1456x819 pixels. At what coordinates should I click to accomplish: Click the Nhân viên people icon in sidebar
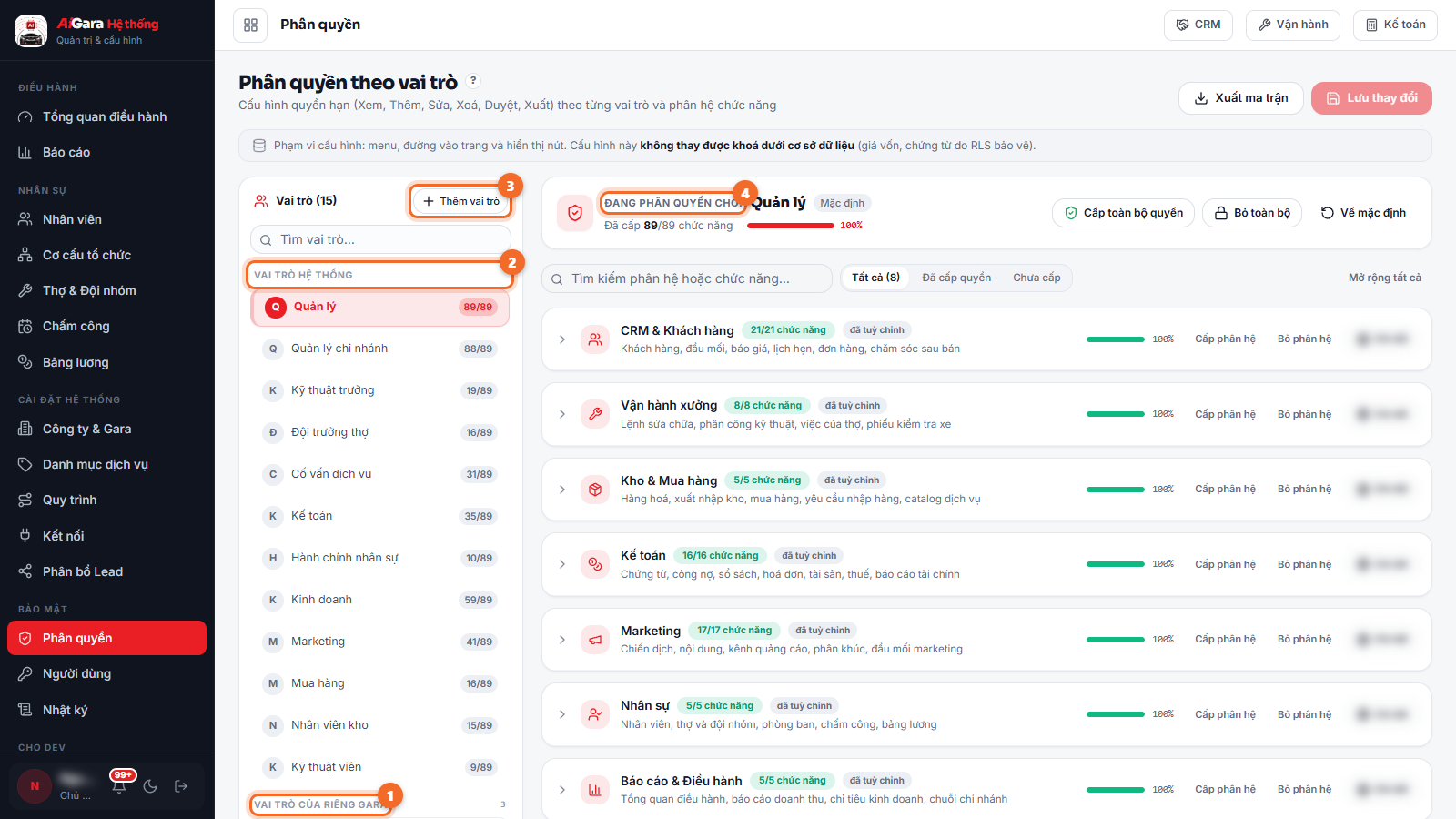[x=25, y=219]
